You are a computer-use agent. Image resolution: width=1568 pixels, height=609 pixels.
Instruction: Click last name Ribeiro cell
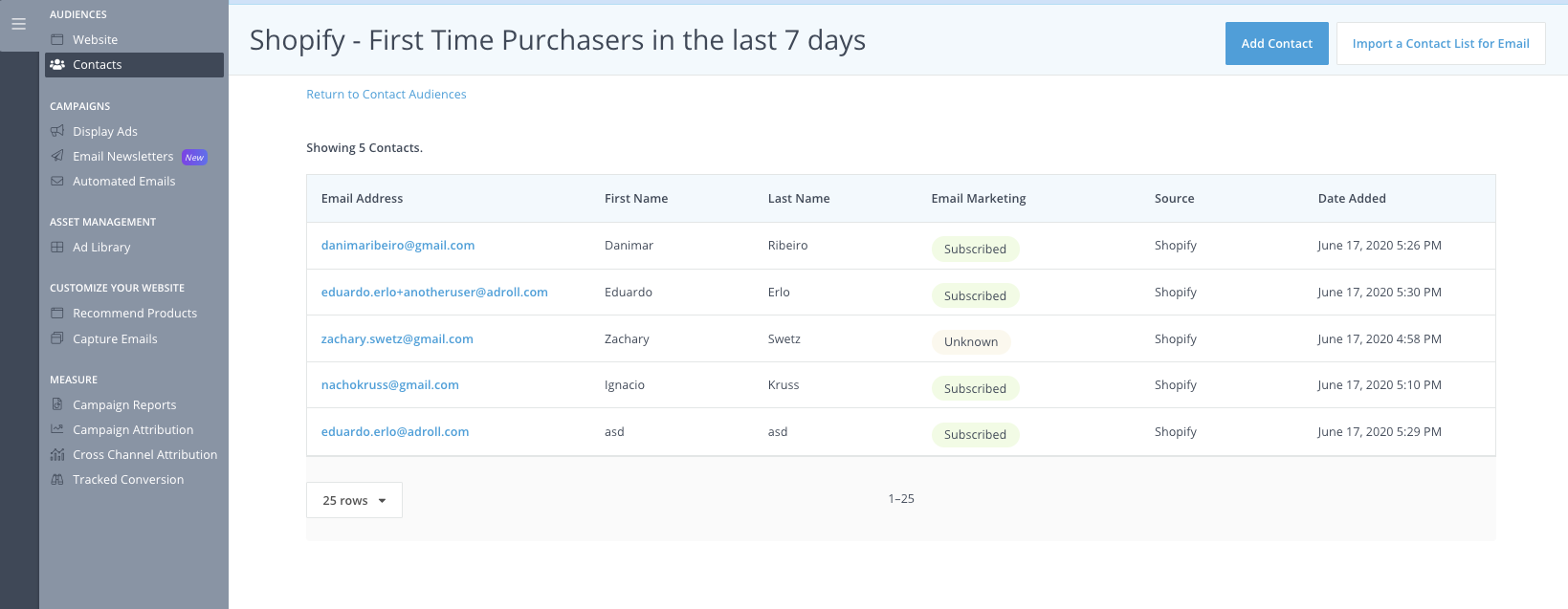(x=787, y=245)
